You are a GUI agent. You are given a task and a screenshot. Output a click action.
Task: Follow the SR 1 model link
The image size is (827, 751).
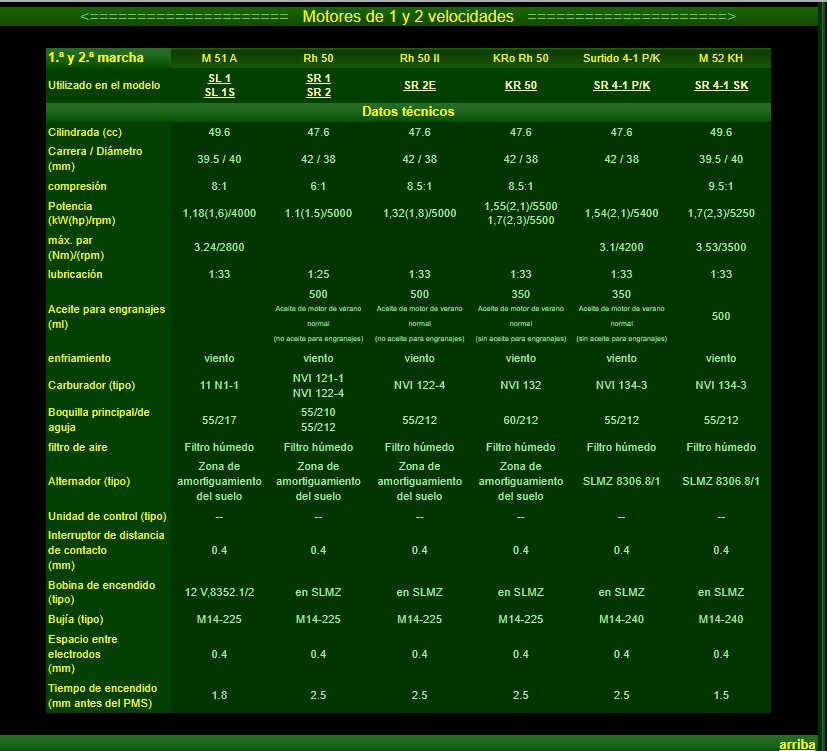(318, 78)
